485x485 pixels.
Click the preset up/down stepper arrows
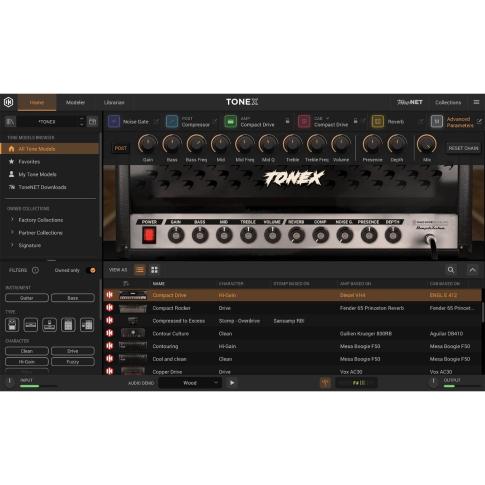pyautogui.click(x=82, y=122)
